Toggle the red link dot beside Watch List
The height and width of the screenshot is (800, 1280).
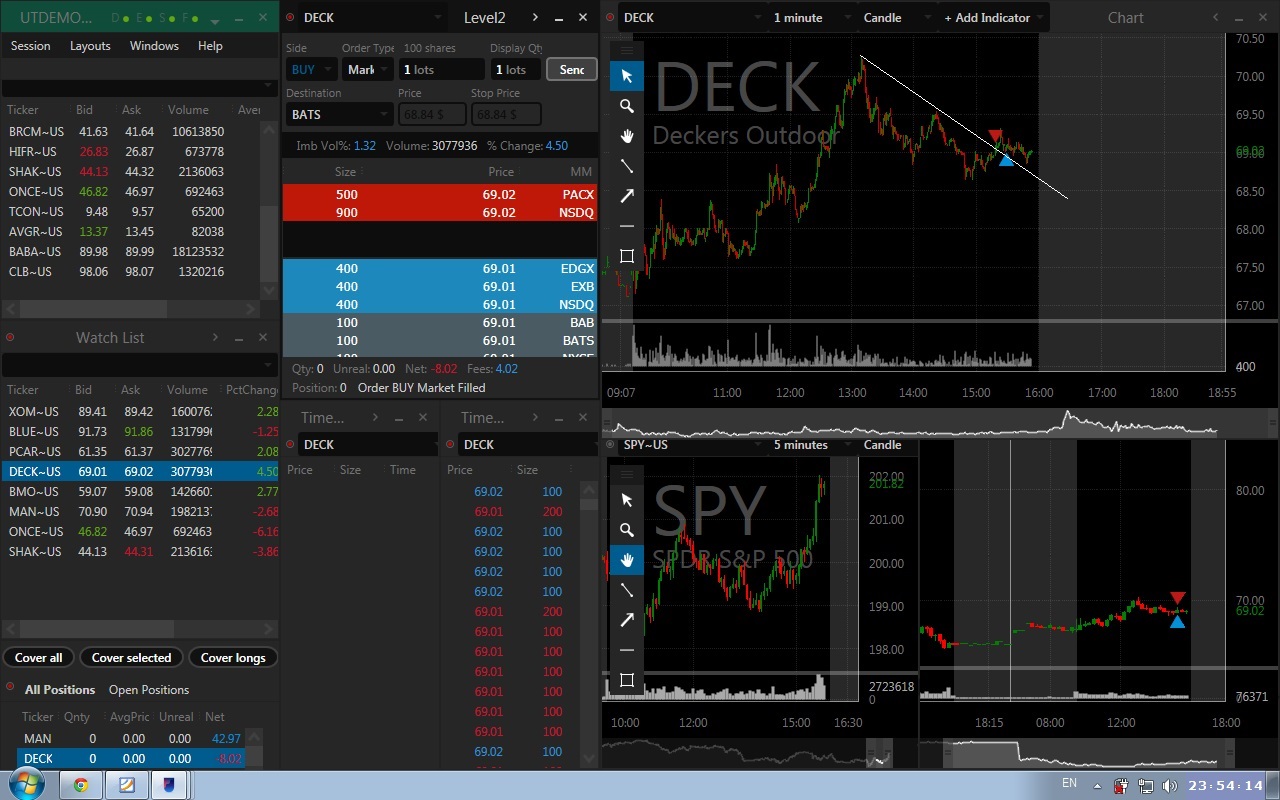[10, 338]
